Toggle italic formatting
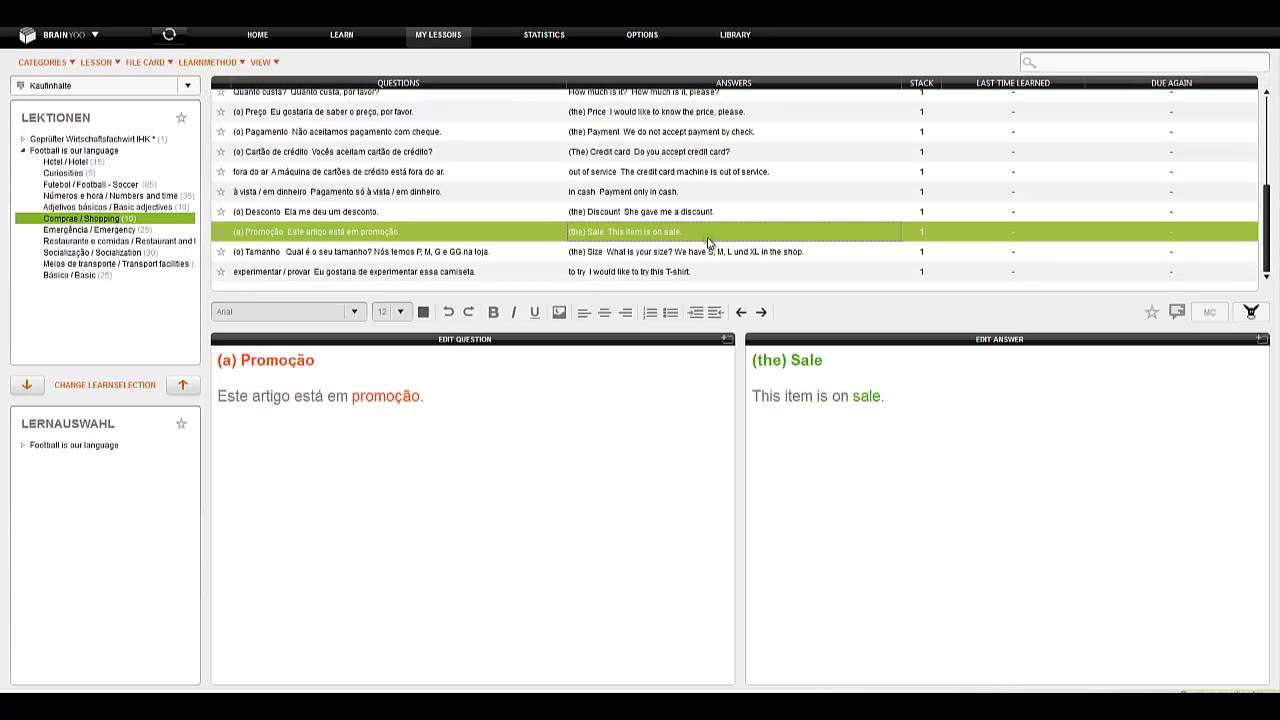The image size is (1280, 720). pos(514,312)
